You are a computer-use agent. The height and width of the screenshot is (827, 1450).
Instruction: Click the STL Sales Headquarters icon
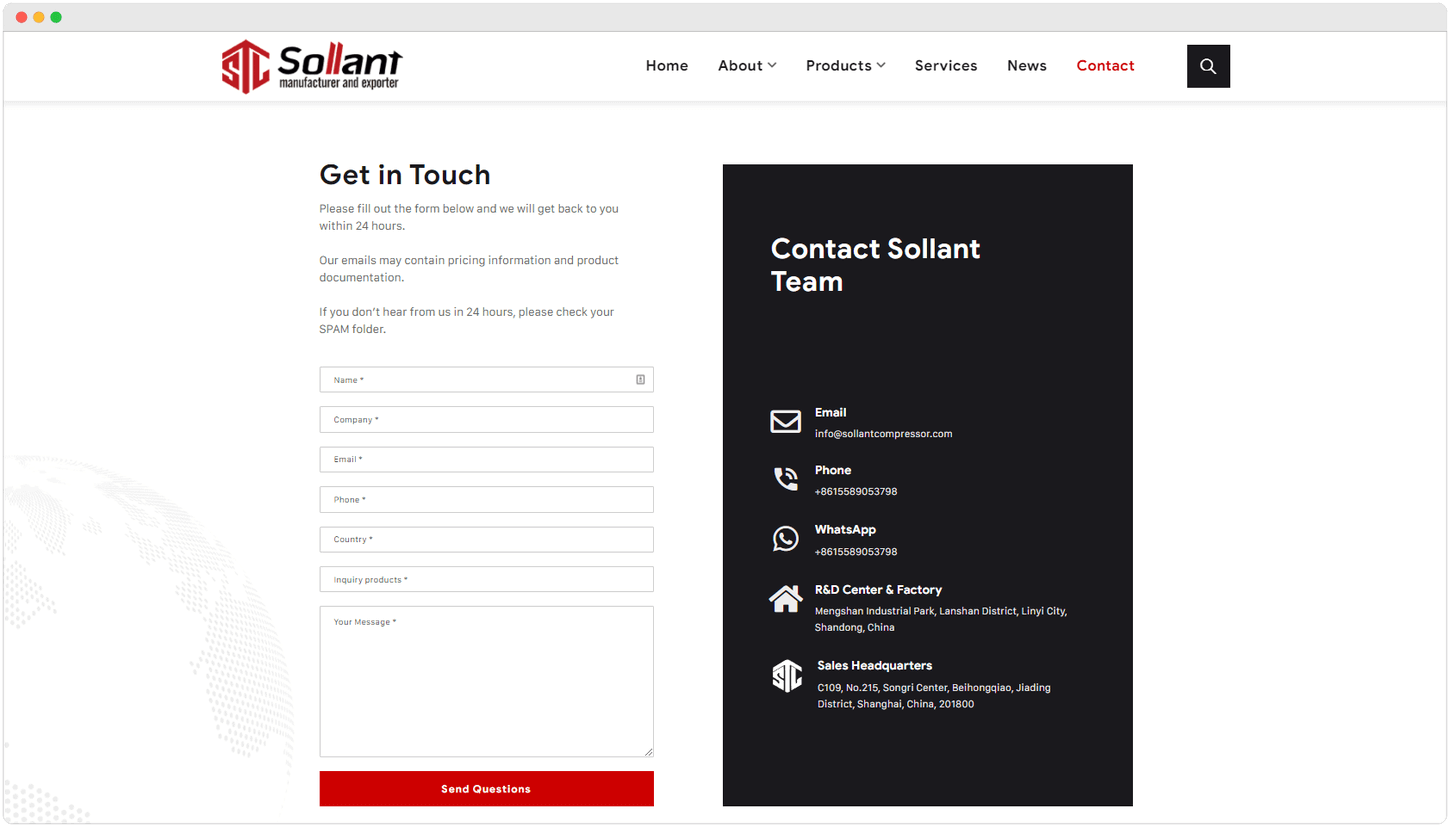coord(787,676)
